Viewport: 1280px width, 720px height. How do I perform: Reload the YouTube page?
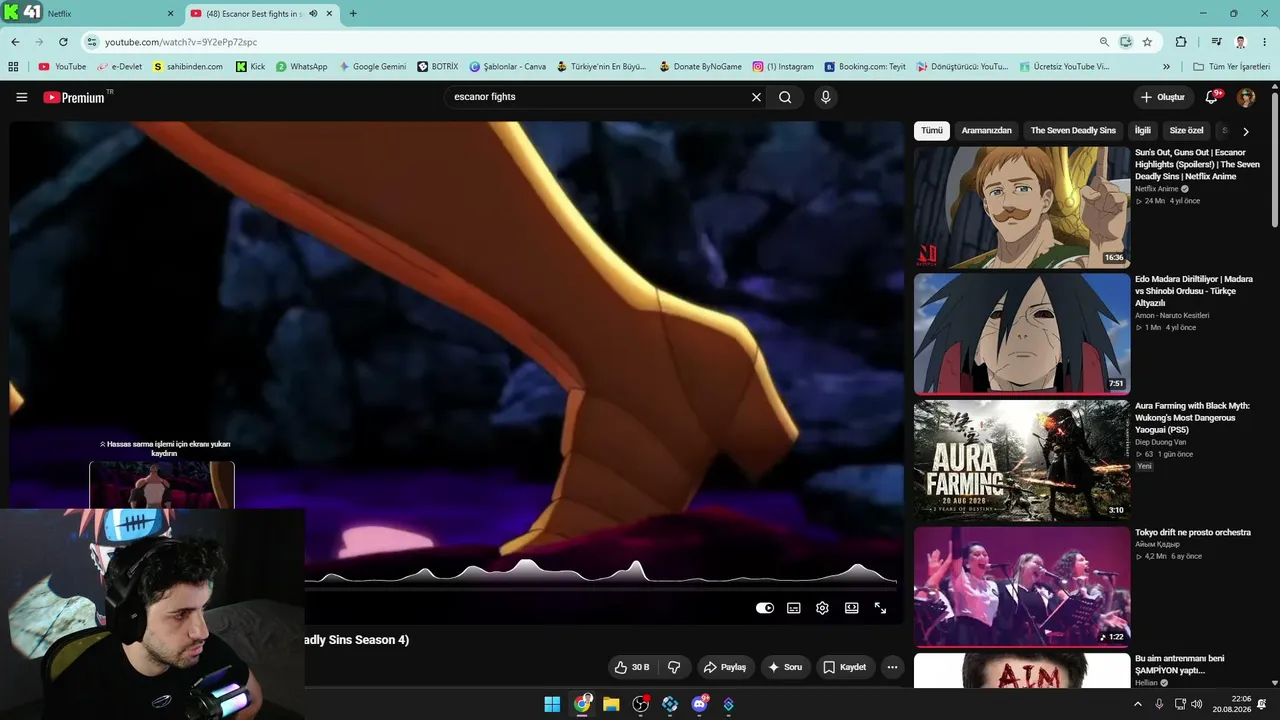coord(63,42)
